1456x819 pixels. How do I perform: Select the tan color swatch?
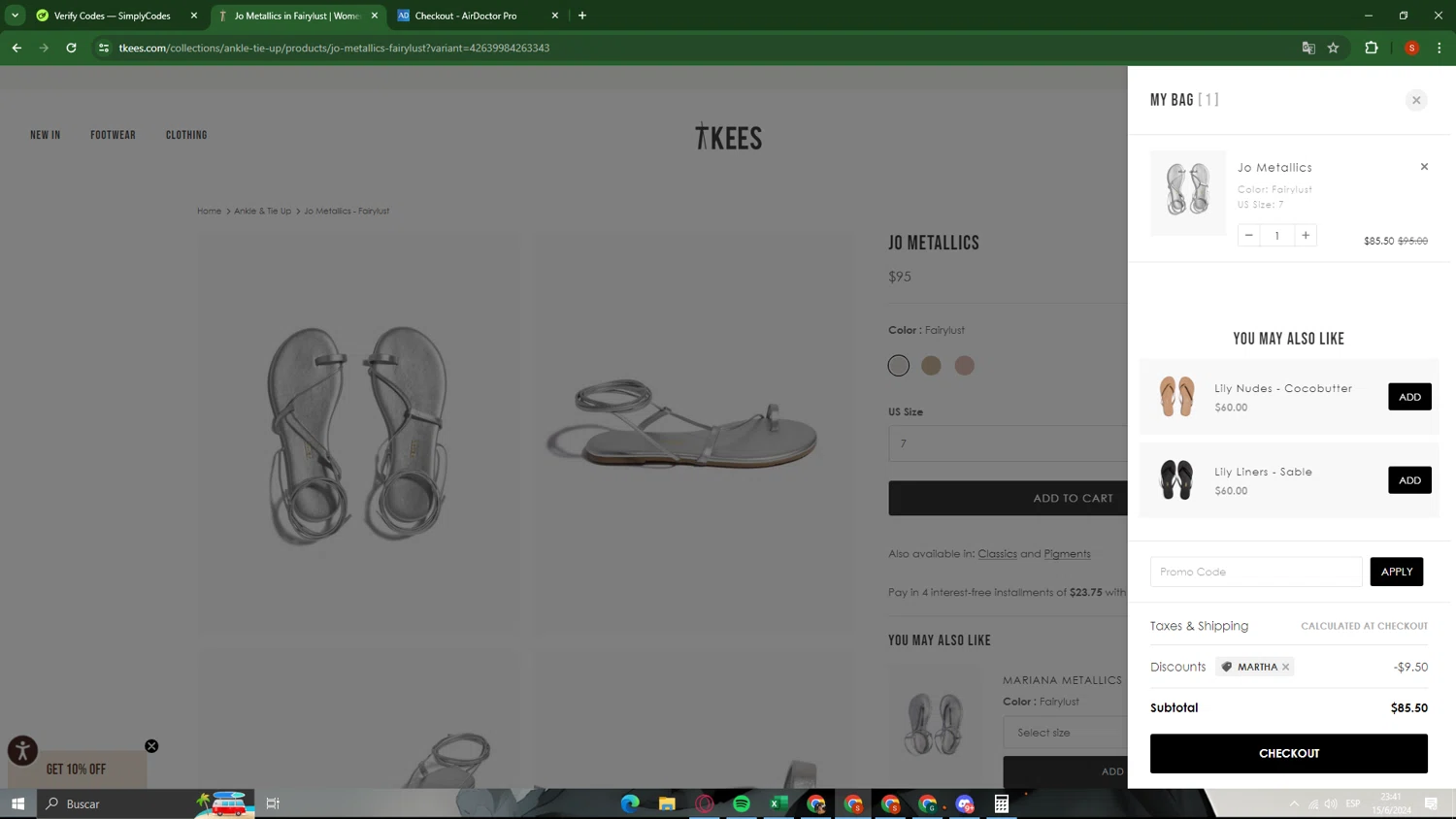931,365
